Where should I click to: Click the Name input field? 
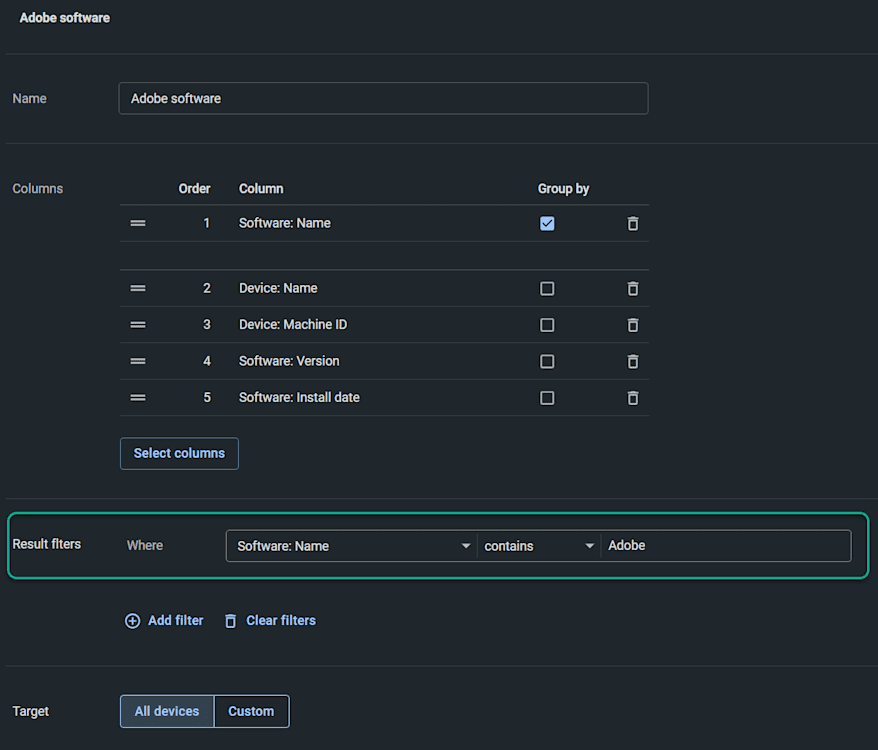click(384, 99)
